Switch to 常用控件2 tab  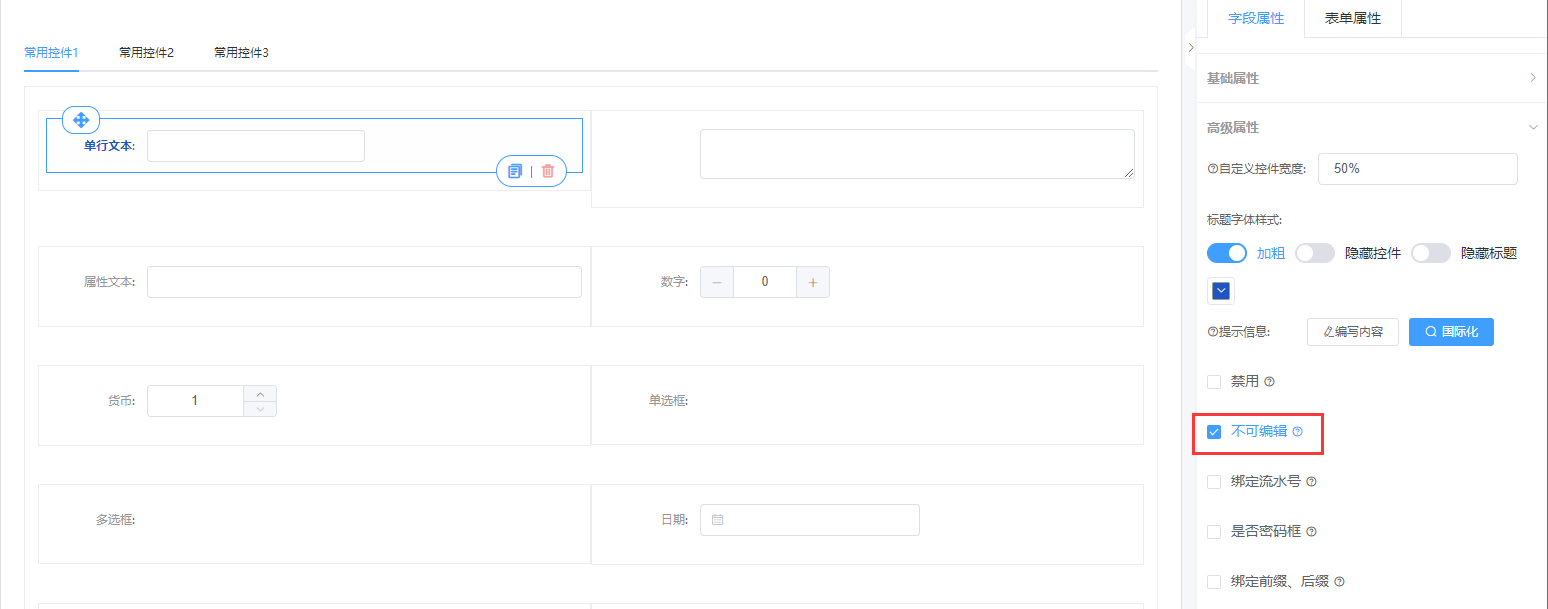coord(146,52)
